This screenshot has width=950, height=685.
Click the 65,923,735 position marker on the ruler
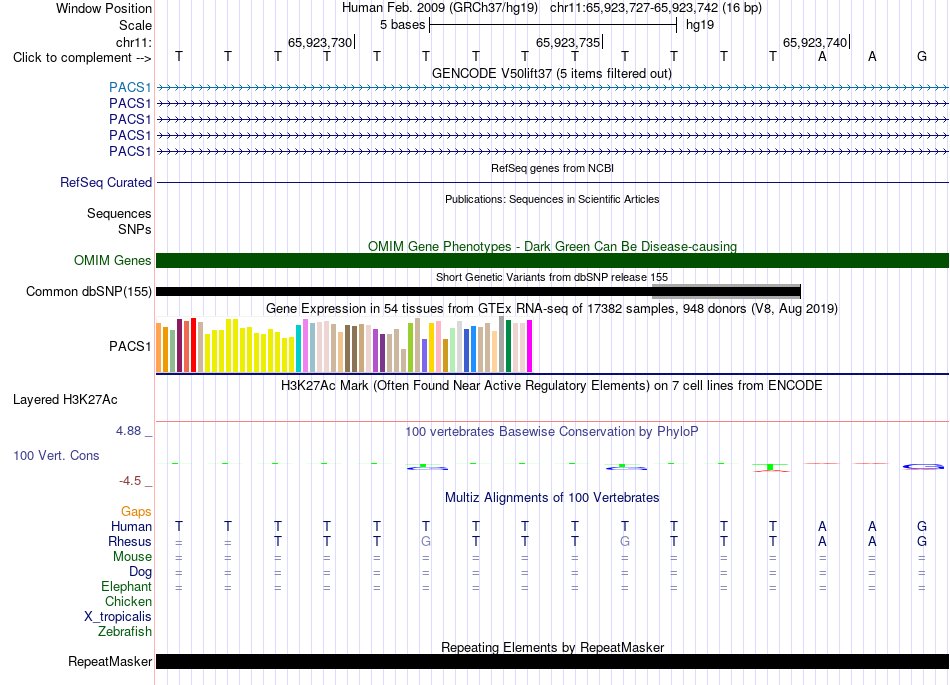(568, 42)
